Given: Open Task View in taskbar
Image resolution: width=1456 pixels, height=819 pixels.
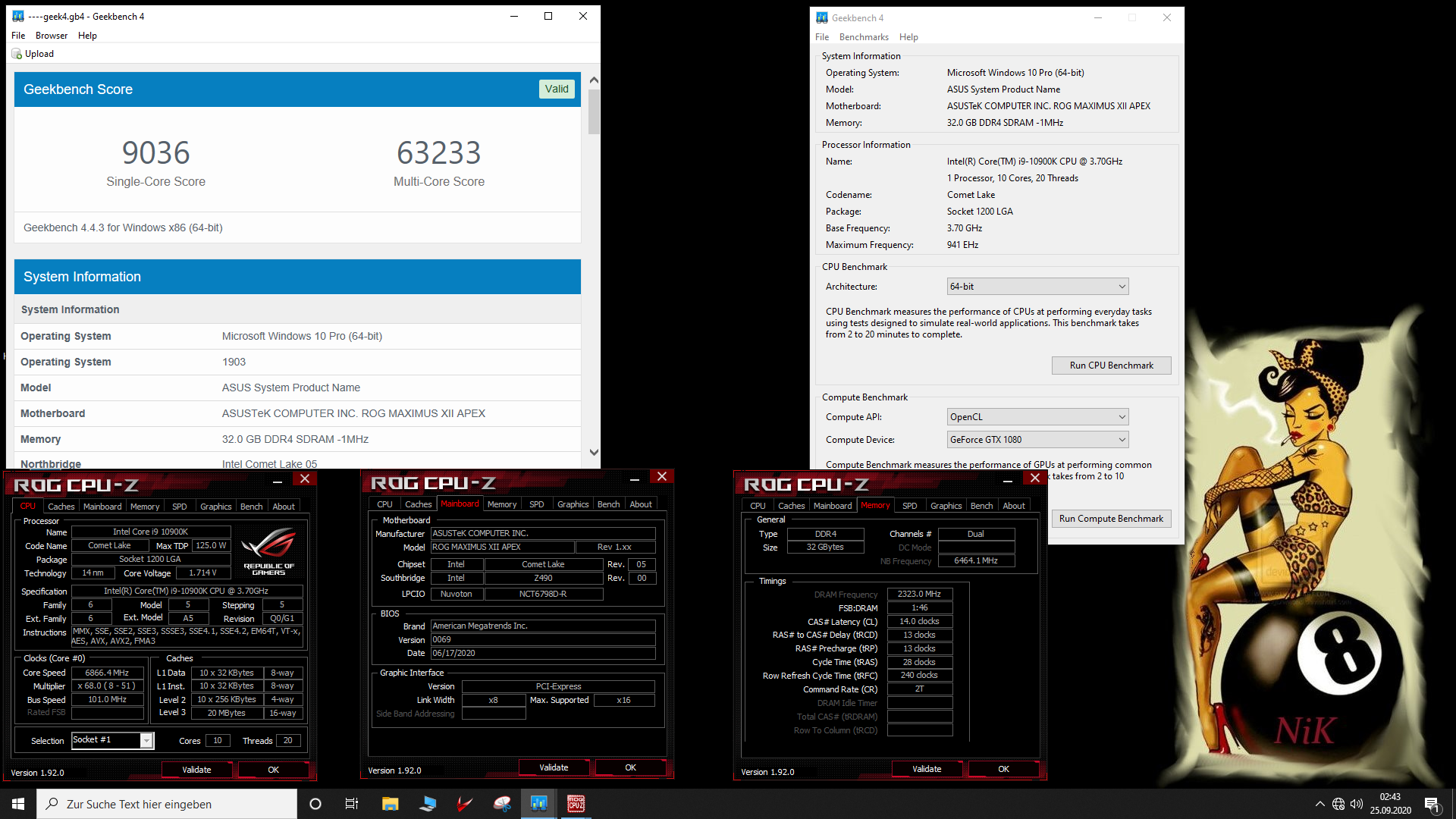Looking at the screenshot, I should 352,804.
